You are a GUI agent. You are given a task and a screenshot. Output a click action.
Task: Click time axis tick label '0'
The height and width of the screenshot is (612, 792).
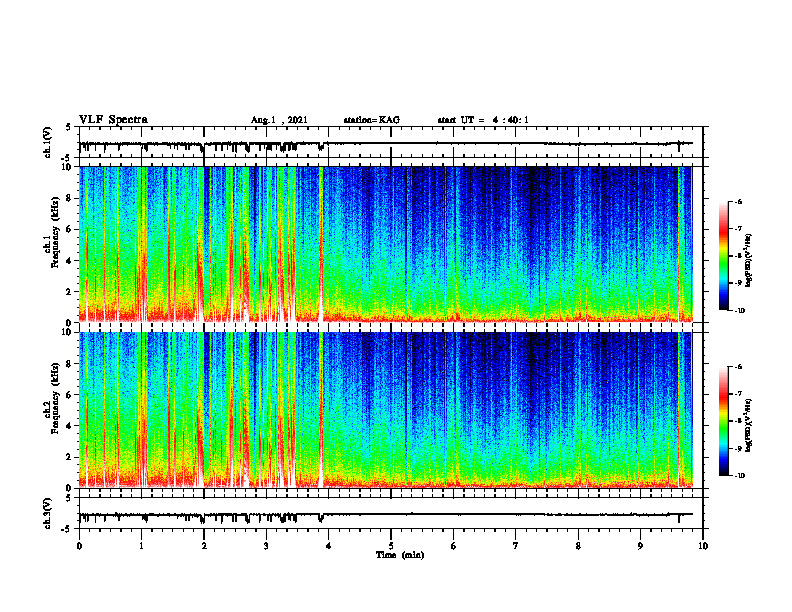pyautogui.click(x=79, y=546)
